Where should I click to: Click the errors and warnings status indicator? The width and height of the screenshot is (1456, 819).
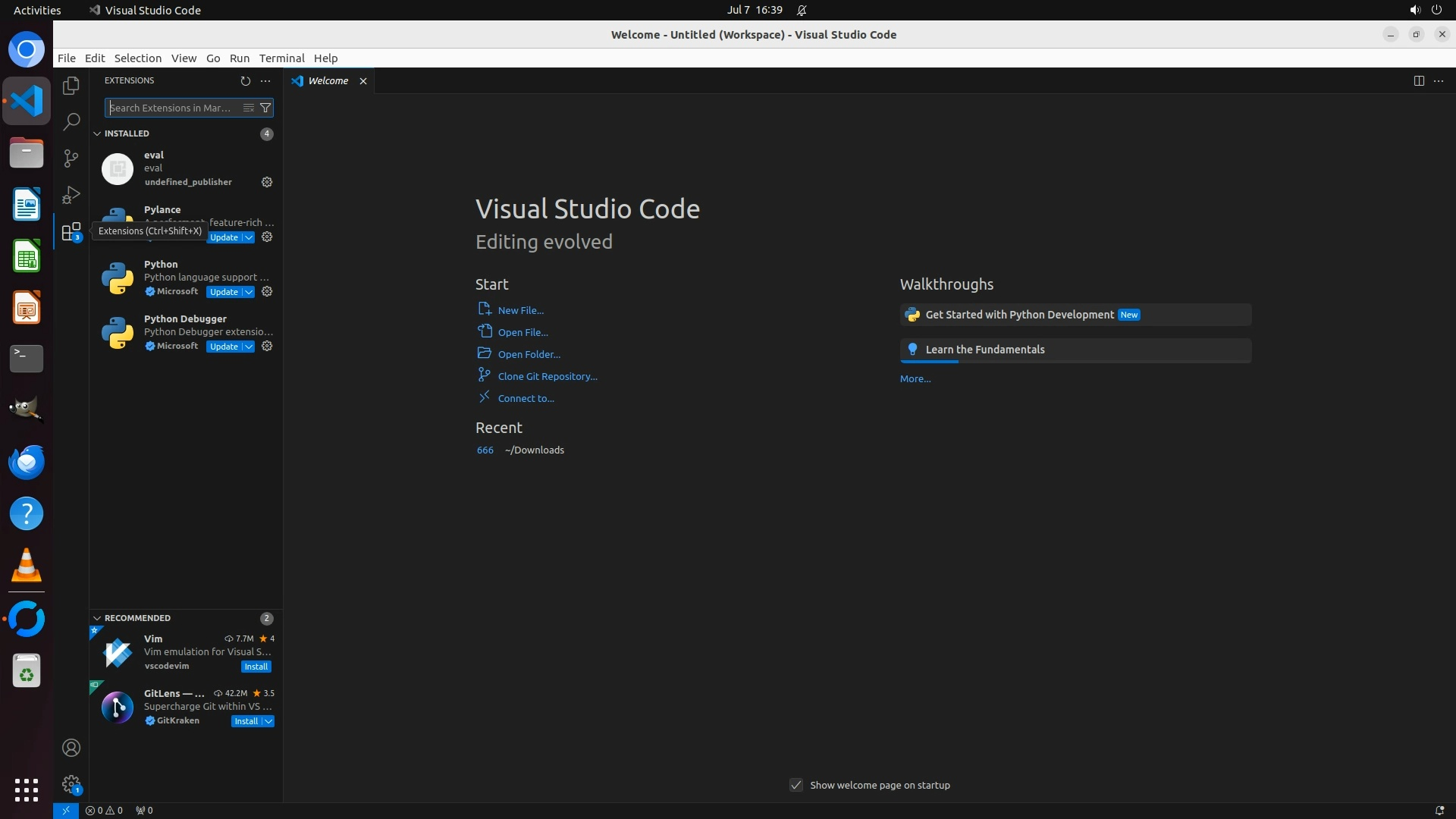pyautogui.click(x=104, y=810)
